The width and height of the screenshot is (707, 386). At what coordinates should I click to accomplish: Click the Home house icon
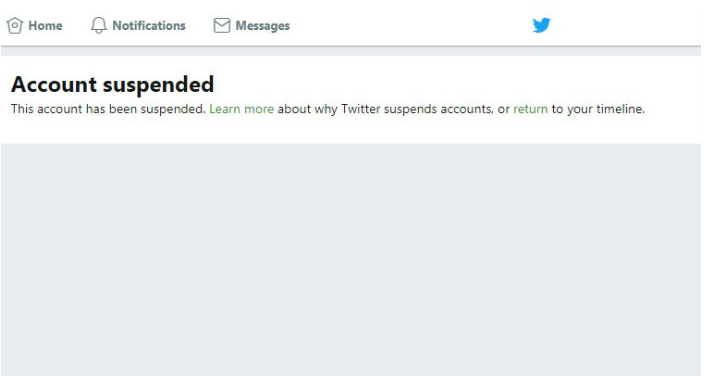[14, 26]
